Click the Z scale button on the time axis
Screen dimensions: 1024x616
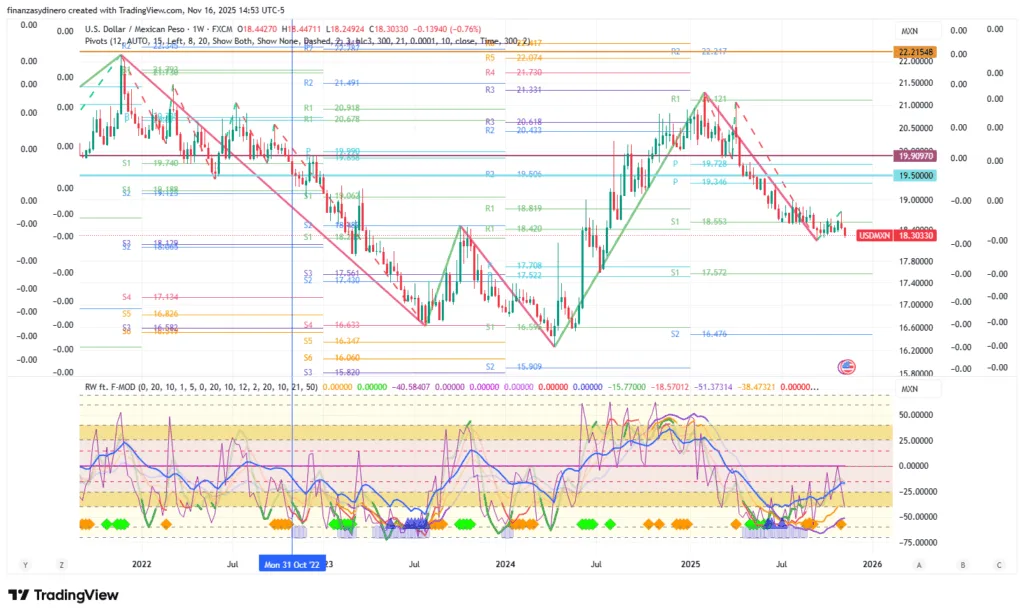coord(62,565)
